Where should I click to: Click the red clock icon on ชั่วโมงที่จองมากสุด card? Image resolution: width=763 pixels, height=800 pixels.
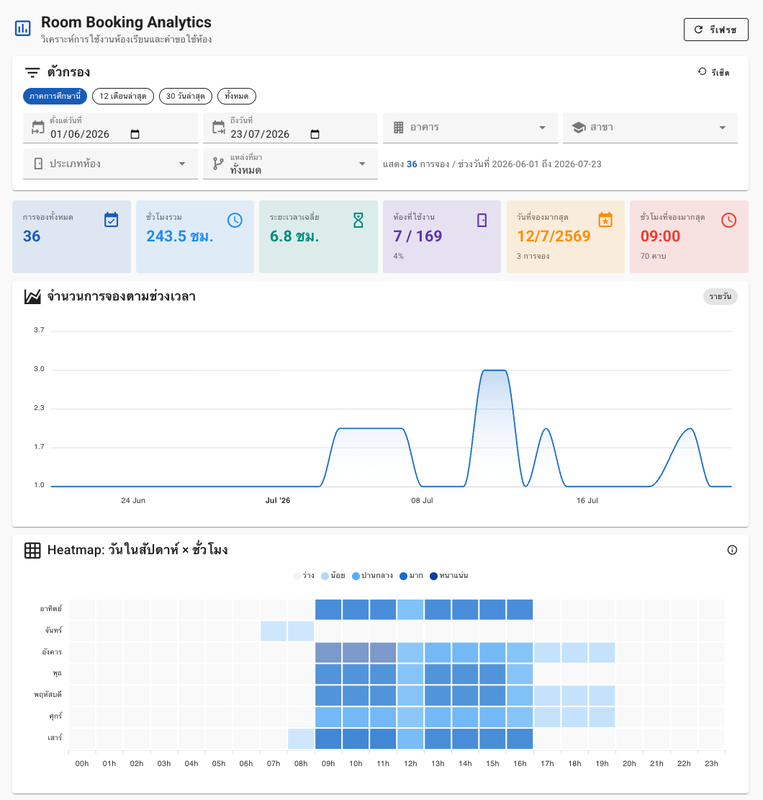click(729, 220)
